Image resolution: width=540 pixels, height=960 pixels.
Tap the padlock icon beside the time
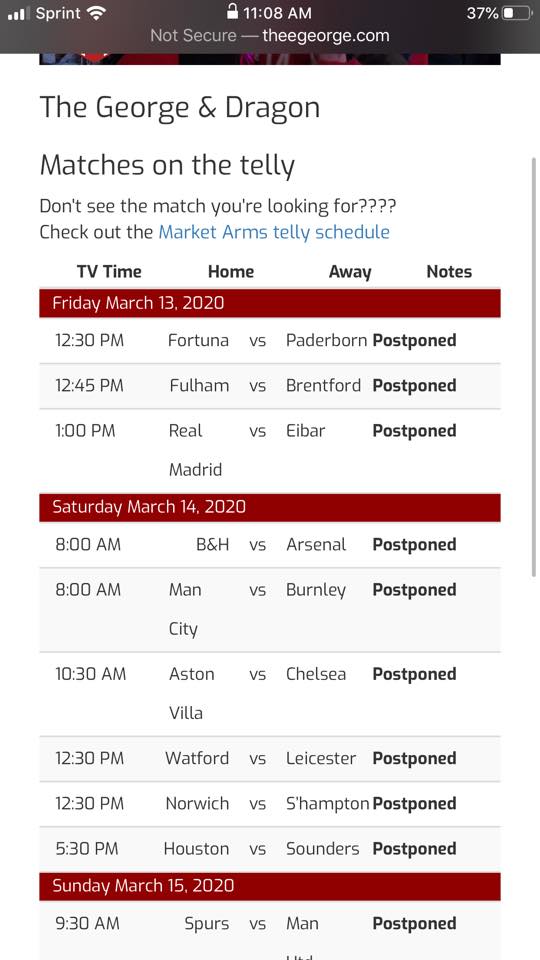click(232, 11)
